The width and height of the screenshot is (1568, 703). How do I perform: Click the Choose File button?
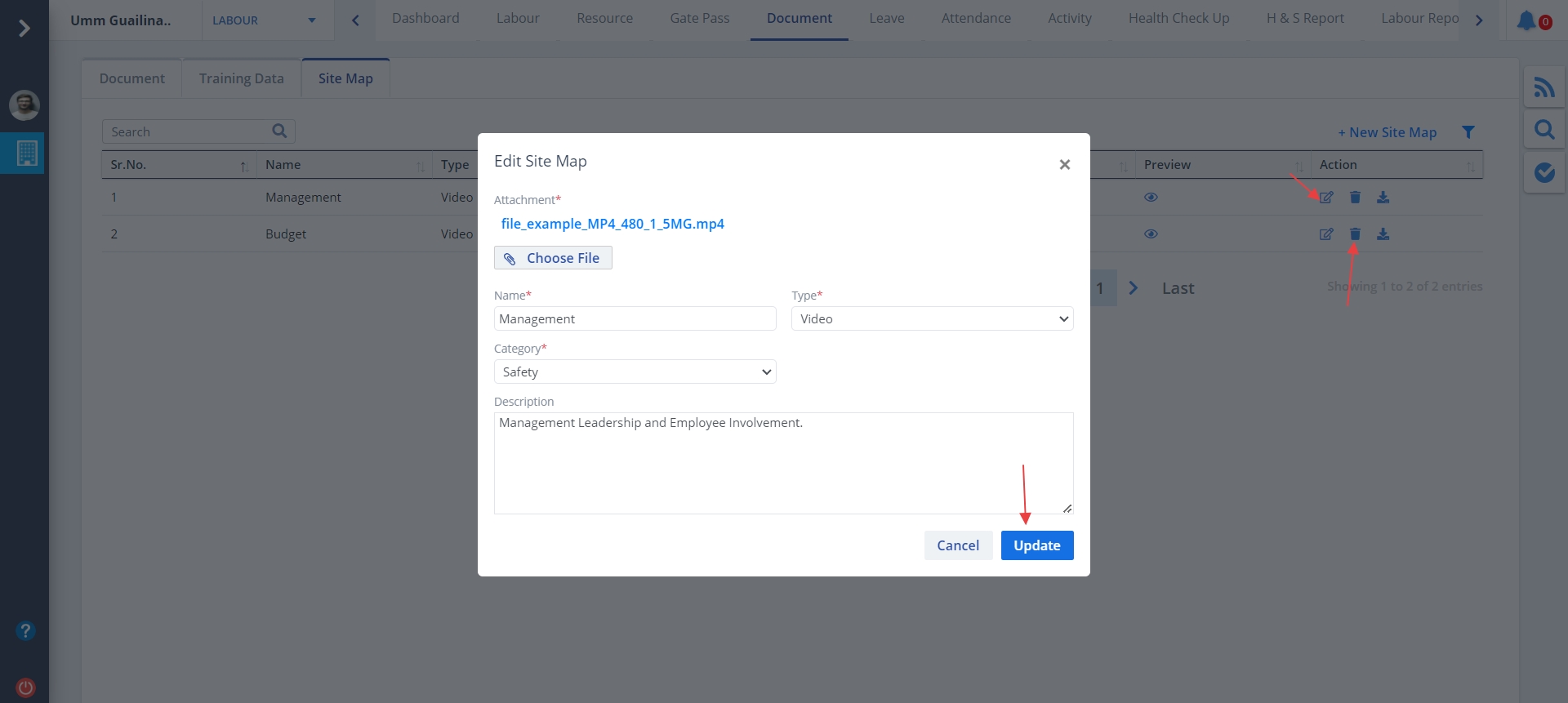(553, 258)
